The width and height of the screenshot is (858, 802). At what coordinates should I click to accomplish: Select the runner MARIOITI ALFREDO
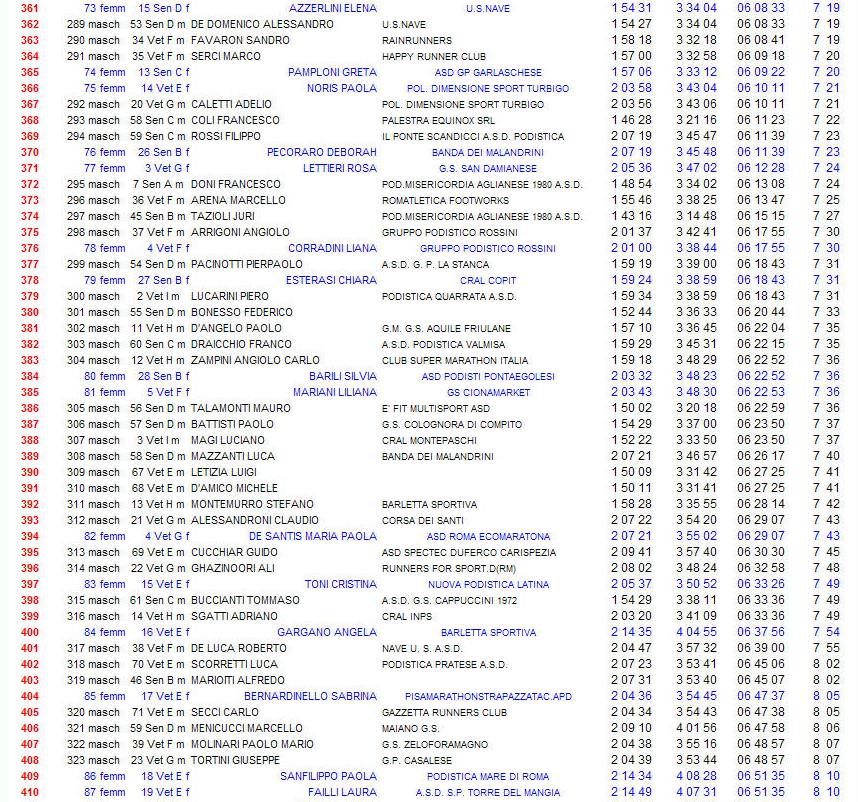pyautogui.click(x=237, y=681)
